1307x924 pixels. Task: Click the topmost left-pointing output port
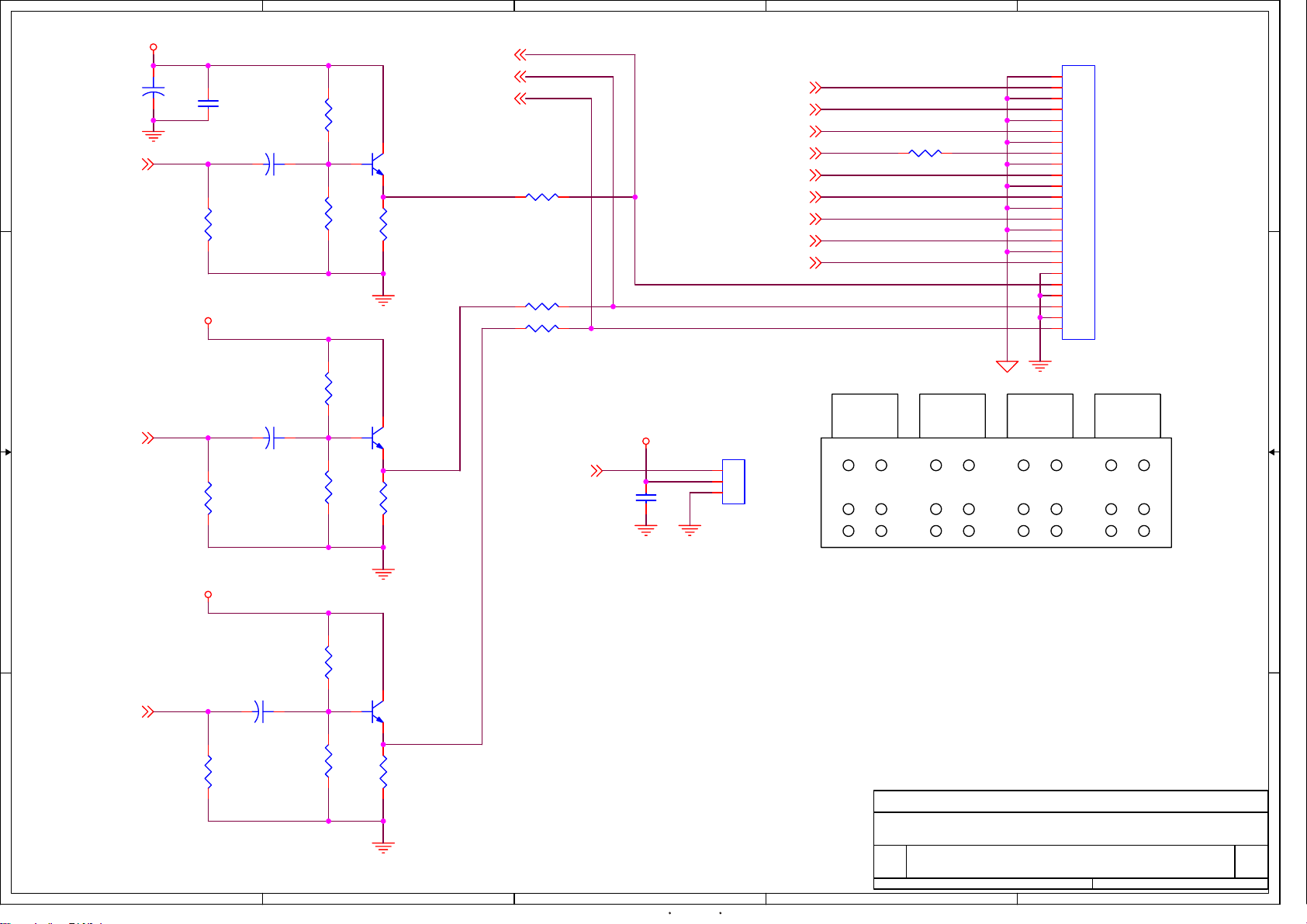520,54
